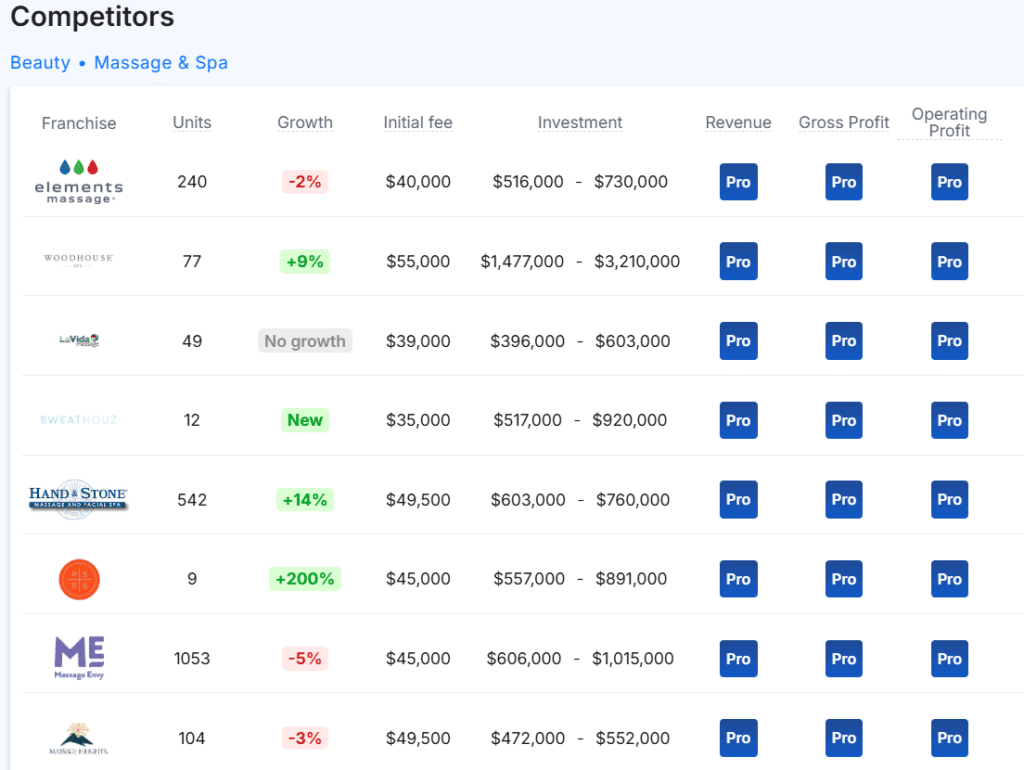The width and height of the screenshot is (1024, 770).
Task: Select the $1,015,000 investment maximum
Action: [633, 658]
